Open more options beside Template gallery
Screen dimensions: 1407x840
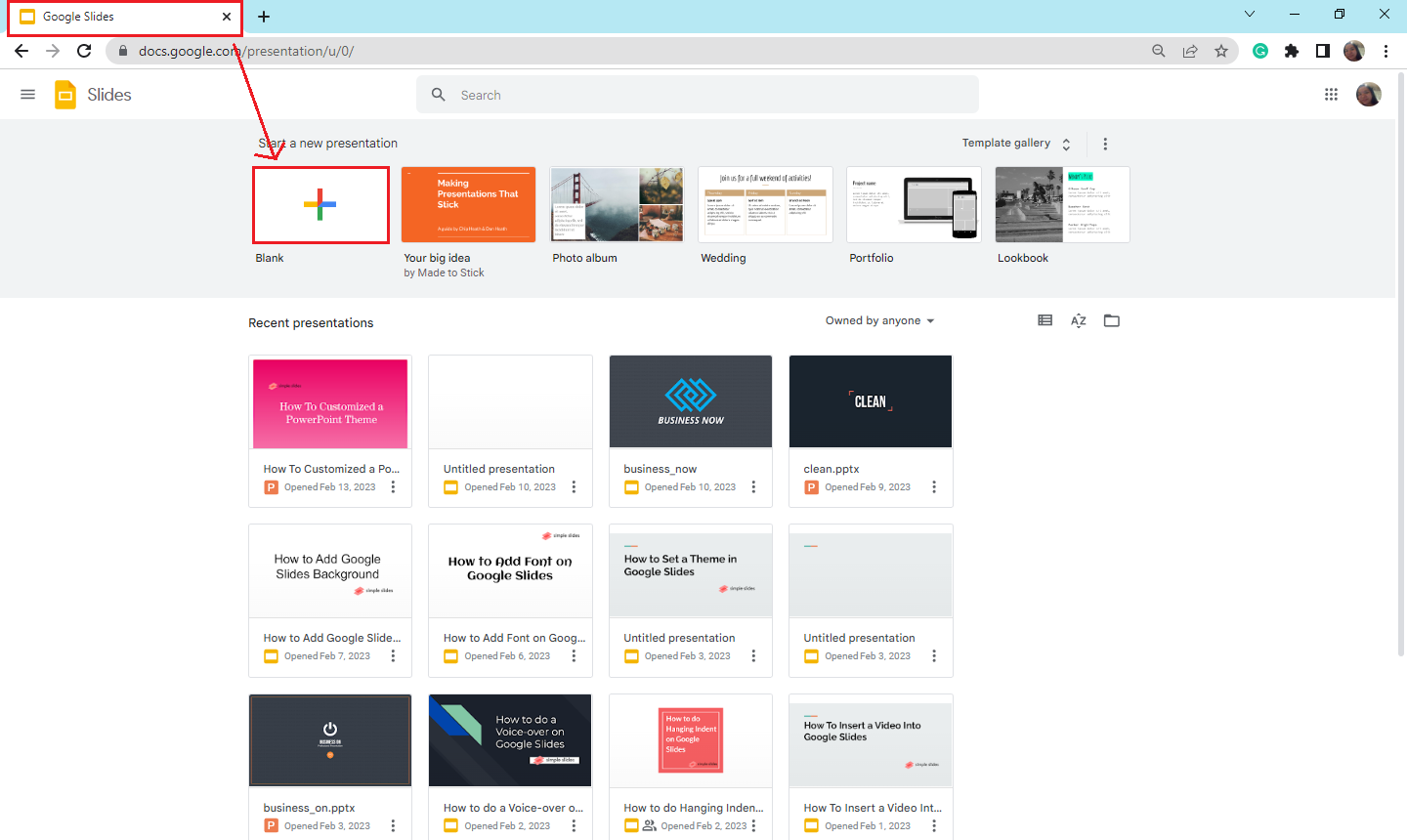pyautogui.click(x=1105, y=144)
